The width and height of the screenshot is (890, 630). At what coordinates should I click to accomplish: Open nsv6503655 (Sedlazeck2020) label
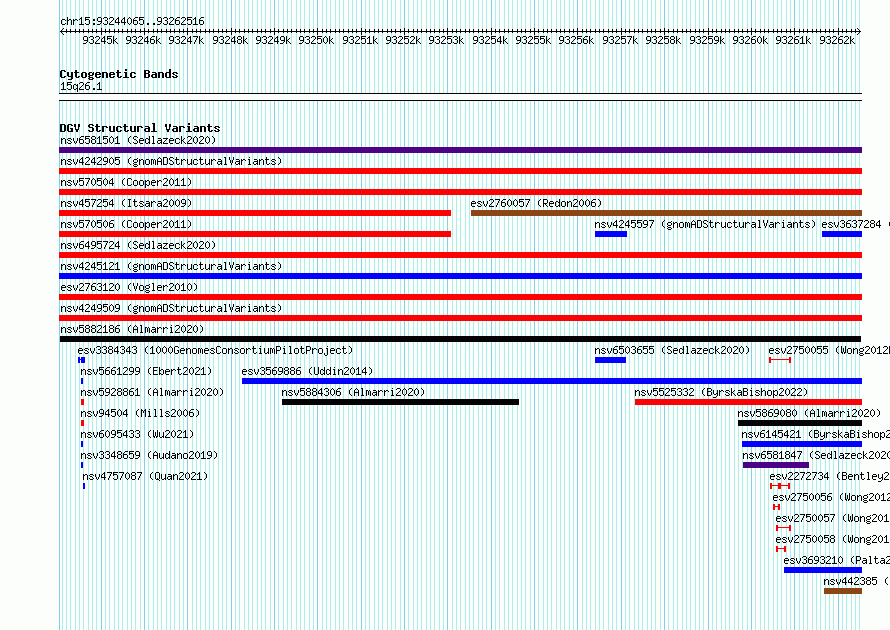click(672, 350)
